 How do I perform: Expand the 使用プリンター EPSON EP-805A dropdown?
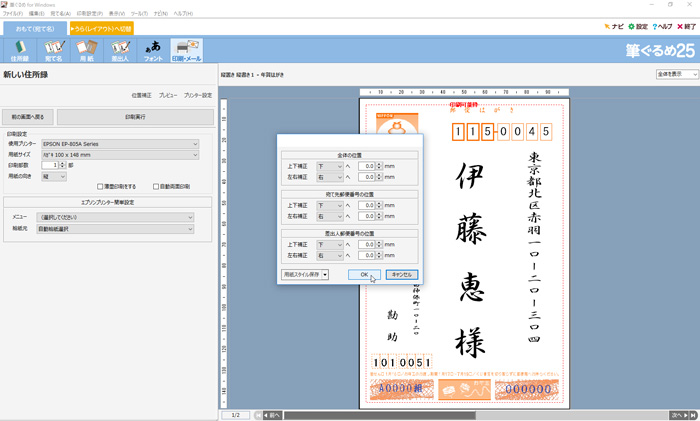click(x=119, y=144)
